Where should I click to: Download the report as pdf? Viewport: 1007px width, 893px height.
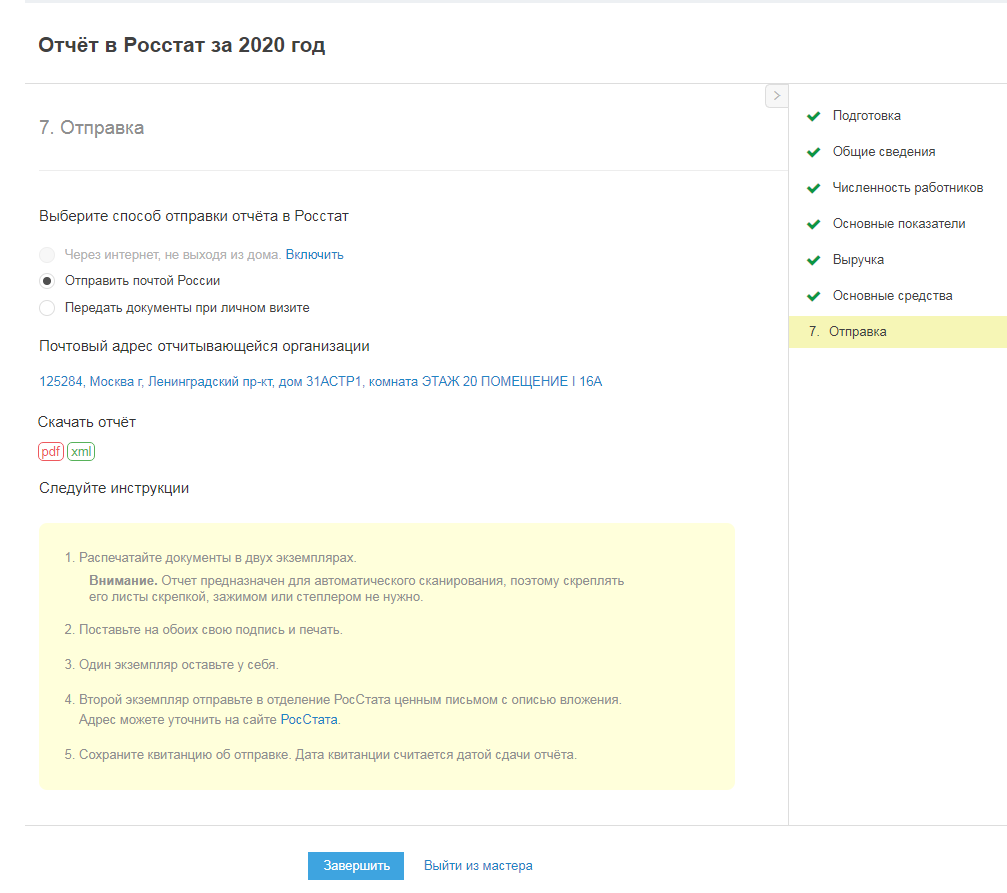click(51, 452)
